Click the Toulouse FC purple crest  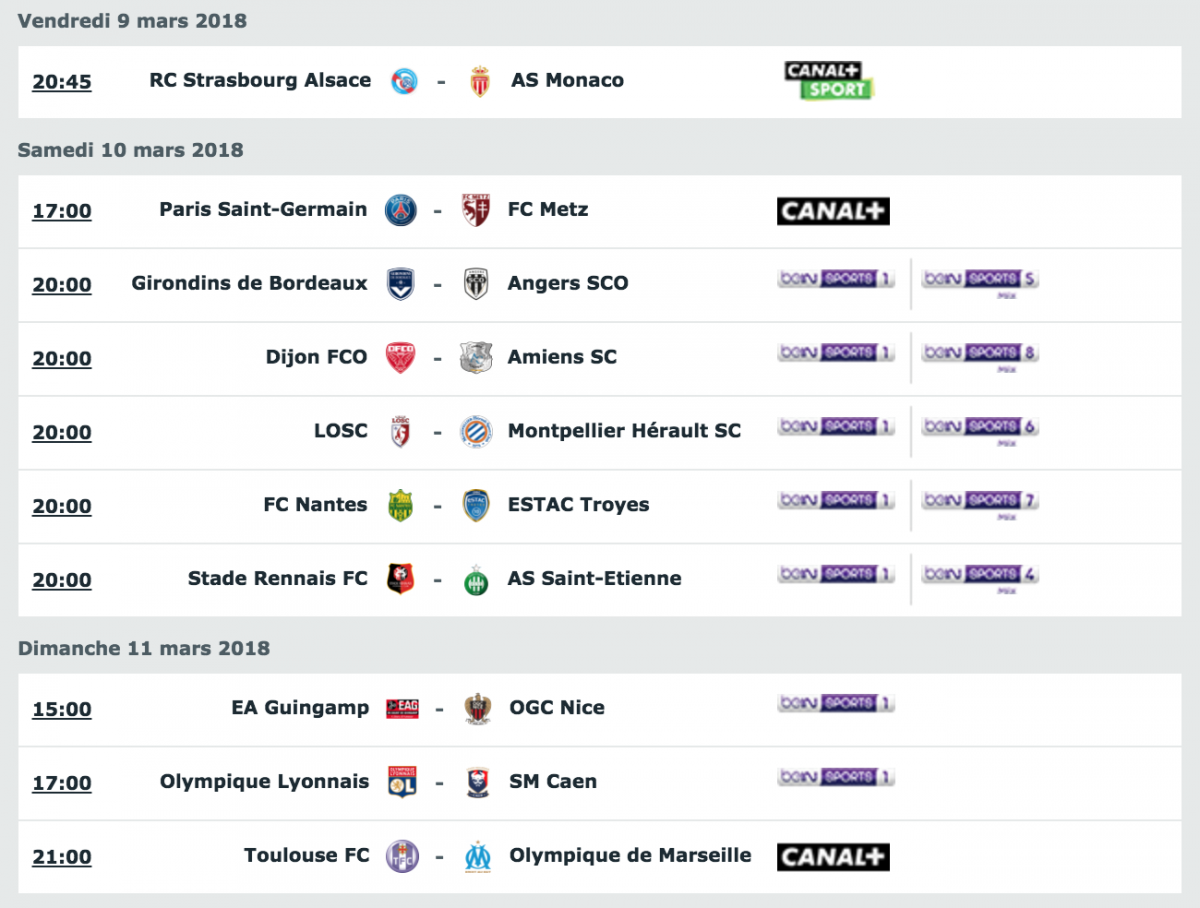coord(402,856)
